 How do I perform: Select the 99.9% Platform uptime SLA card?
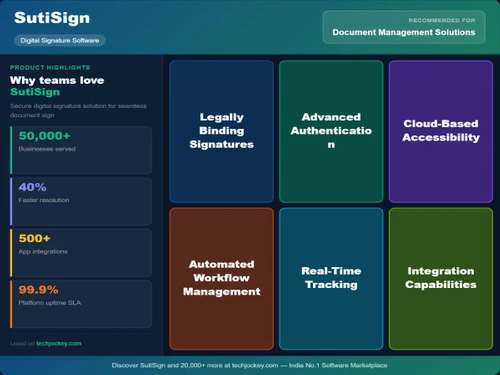pos(81,304)
